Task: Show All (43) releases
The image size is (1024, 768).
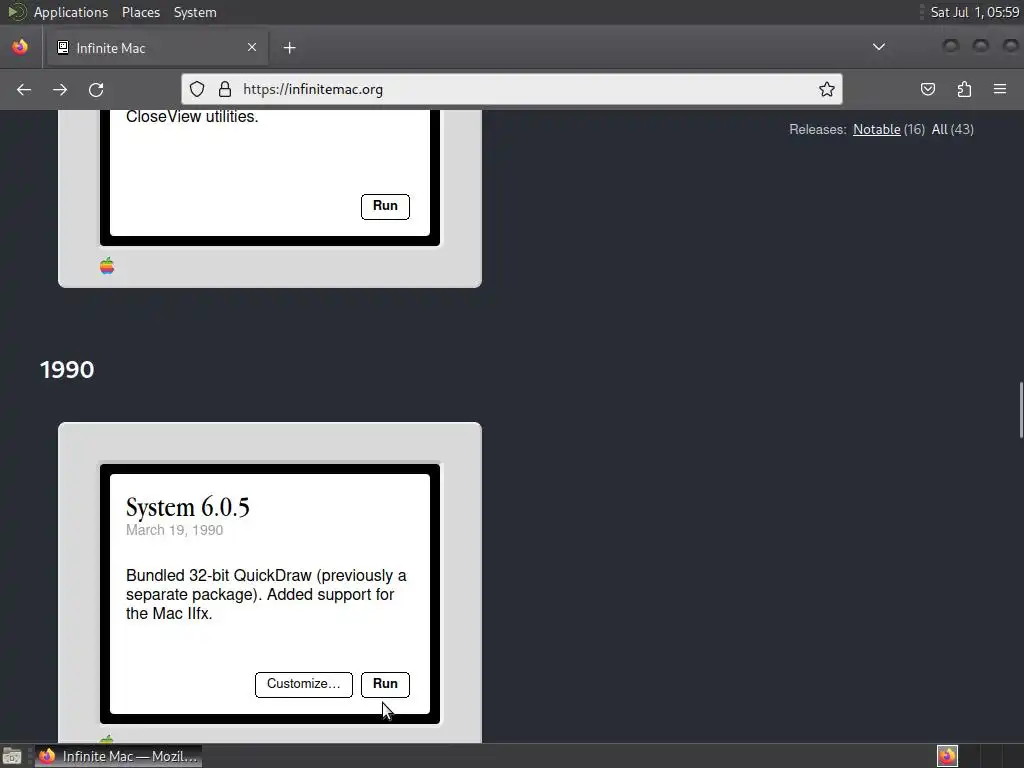Action: [x=952, y=129]
